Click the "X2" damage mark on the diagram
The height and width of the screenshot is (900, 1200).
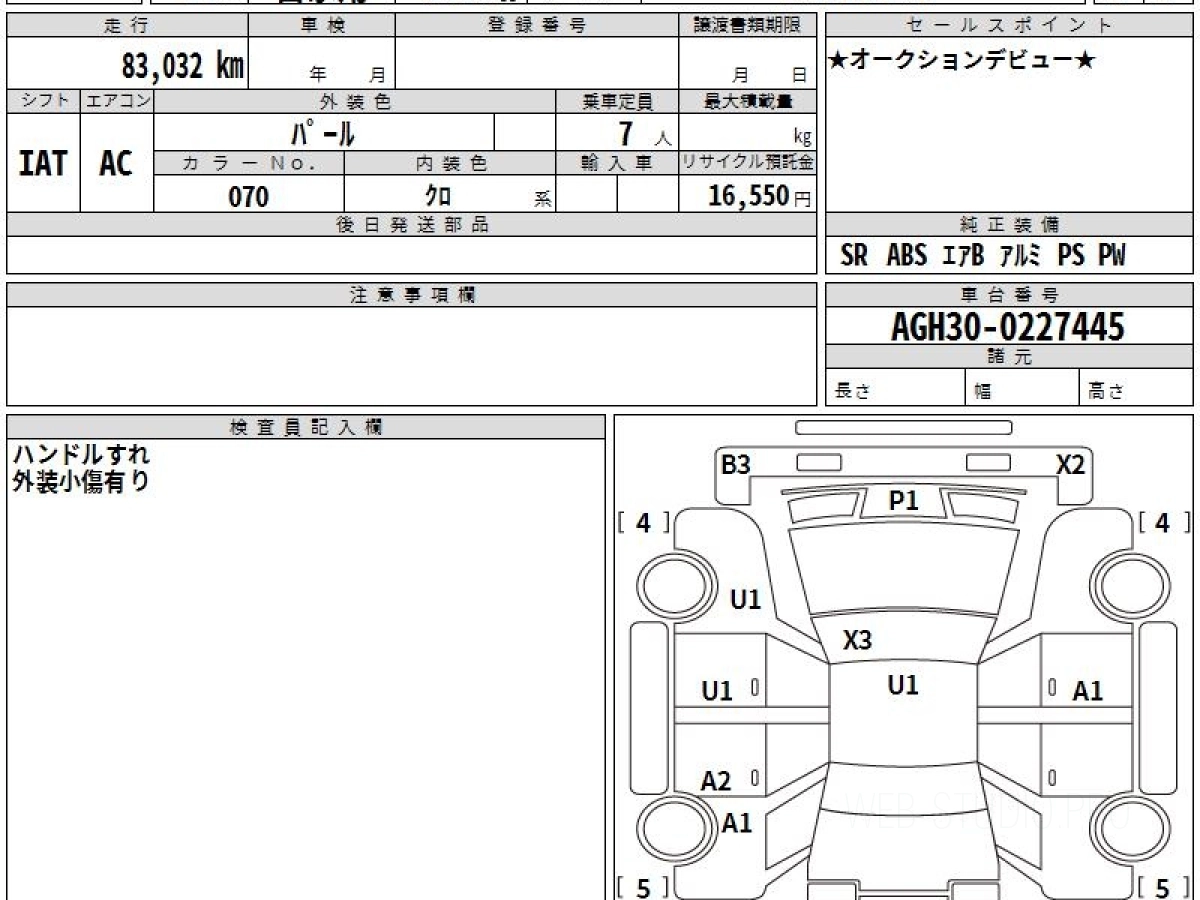(x=1070, y=464)
